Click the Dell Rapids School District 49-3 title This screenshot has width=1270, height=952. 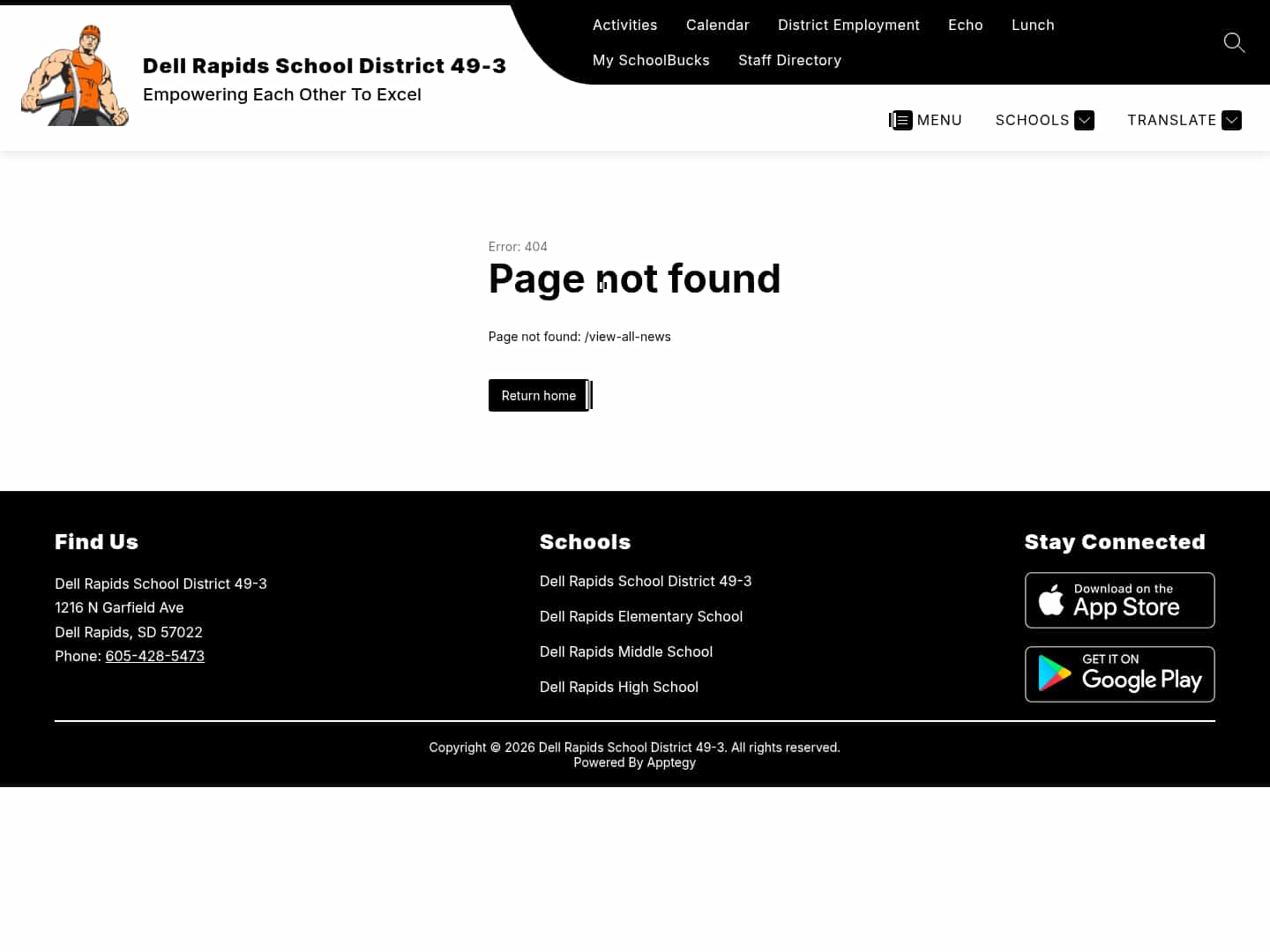point(325,65)
